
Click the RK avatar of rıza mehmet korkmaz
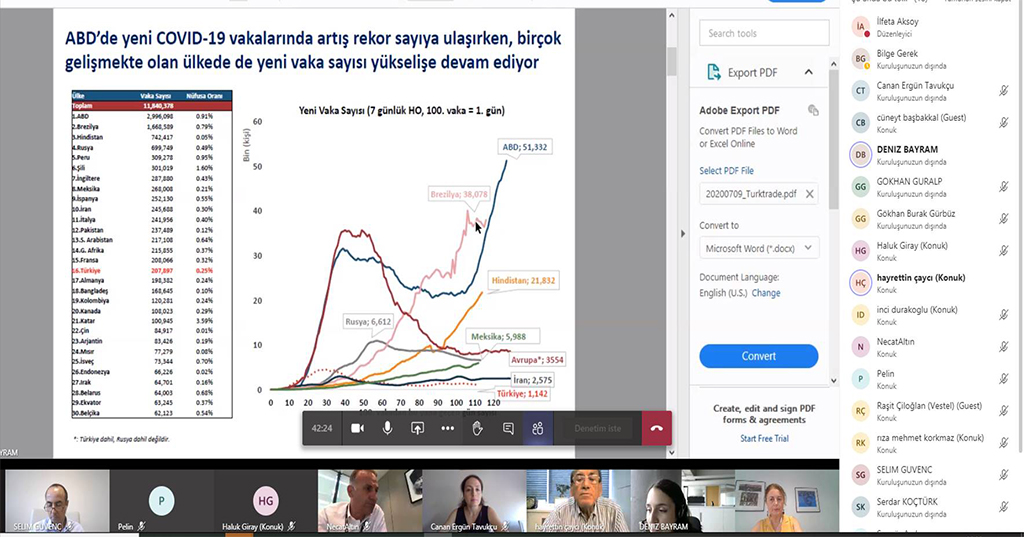click(x=861, y=443)
